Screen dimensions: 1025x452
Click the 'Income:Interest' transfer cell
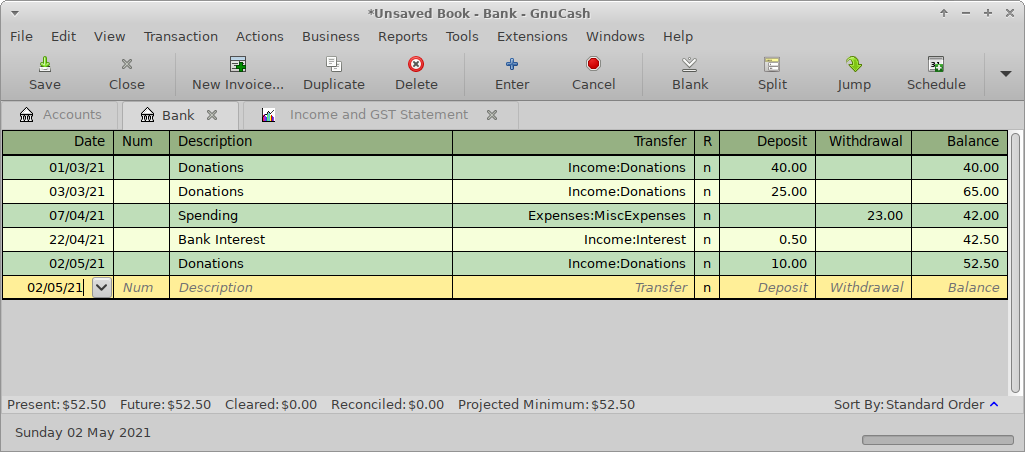[573, 239]
